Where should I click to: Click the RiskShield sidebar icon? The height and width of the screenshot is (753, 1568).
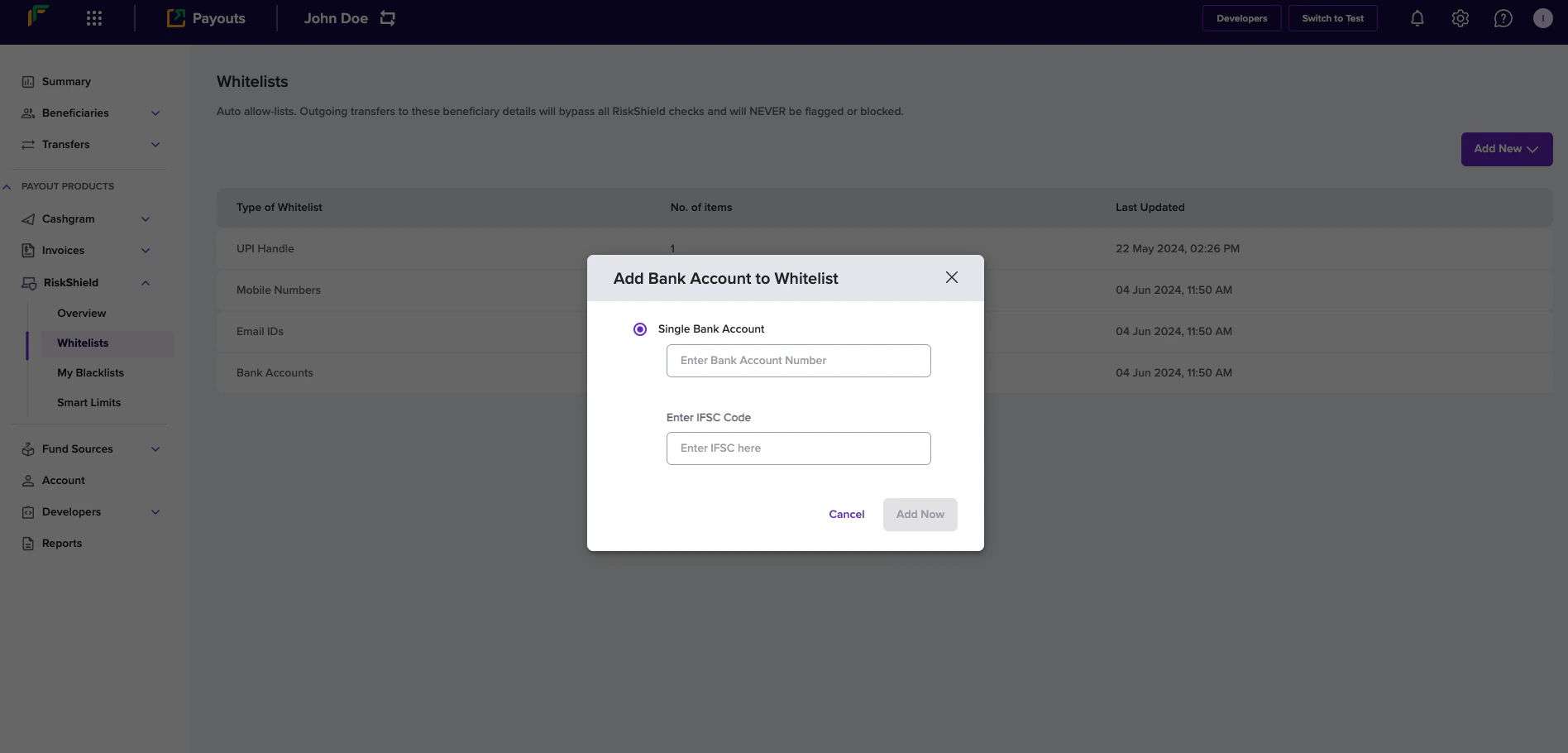click(x=29, y=283)
